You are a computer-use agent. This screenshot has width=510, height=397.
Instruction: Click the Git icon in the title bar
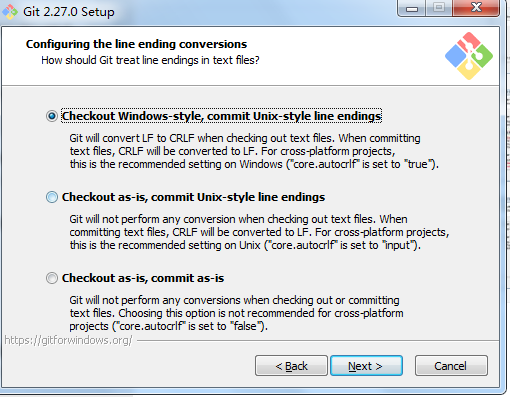point(10,12)
